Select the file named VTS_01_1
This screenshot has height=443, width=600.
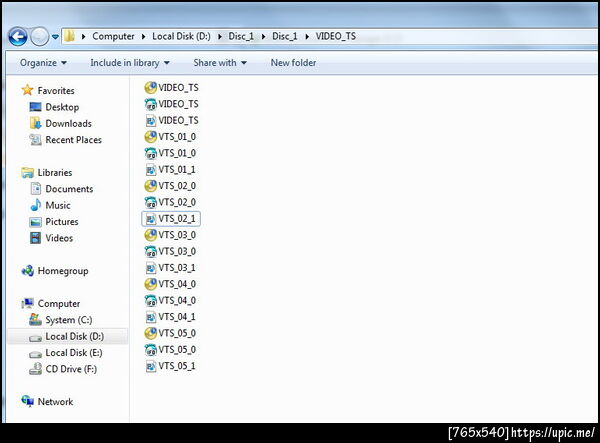(x=170, y=169)
